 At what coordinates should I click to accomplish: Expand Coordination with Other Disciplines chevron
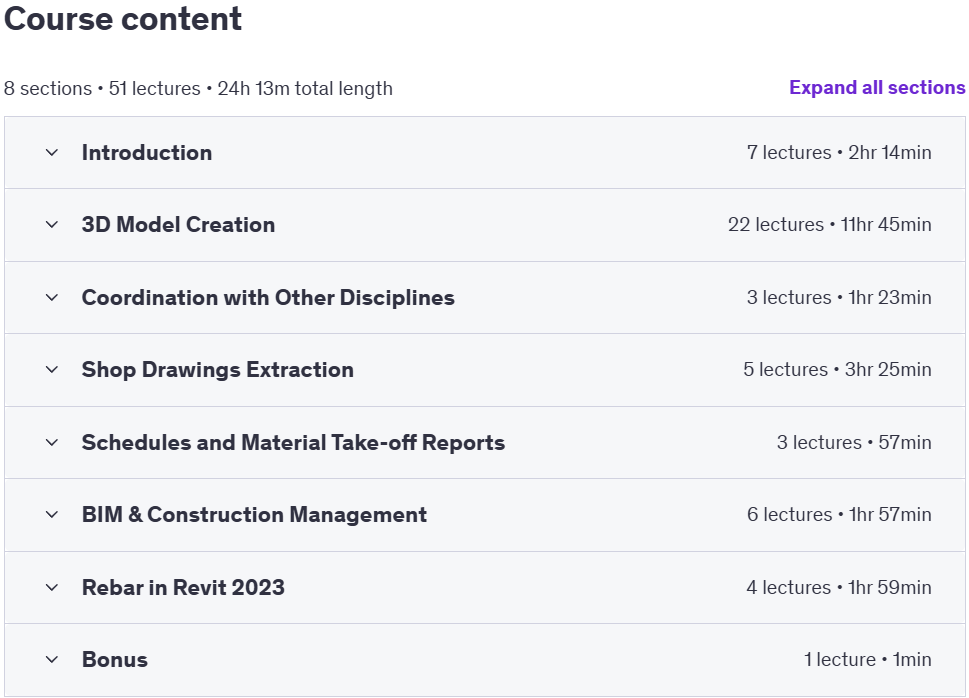click(52, 297)
